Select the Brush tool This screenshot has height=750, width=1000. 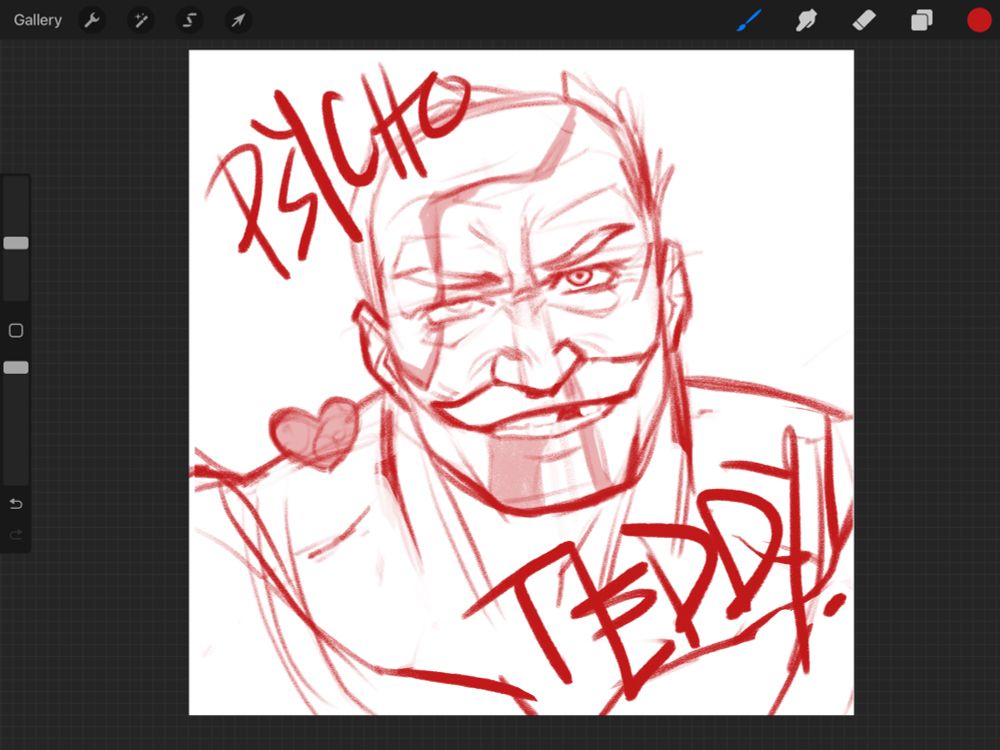tap(749, 20)
